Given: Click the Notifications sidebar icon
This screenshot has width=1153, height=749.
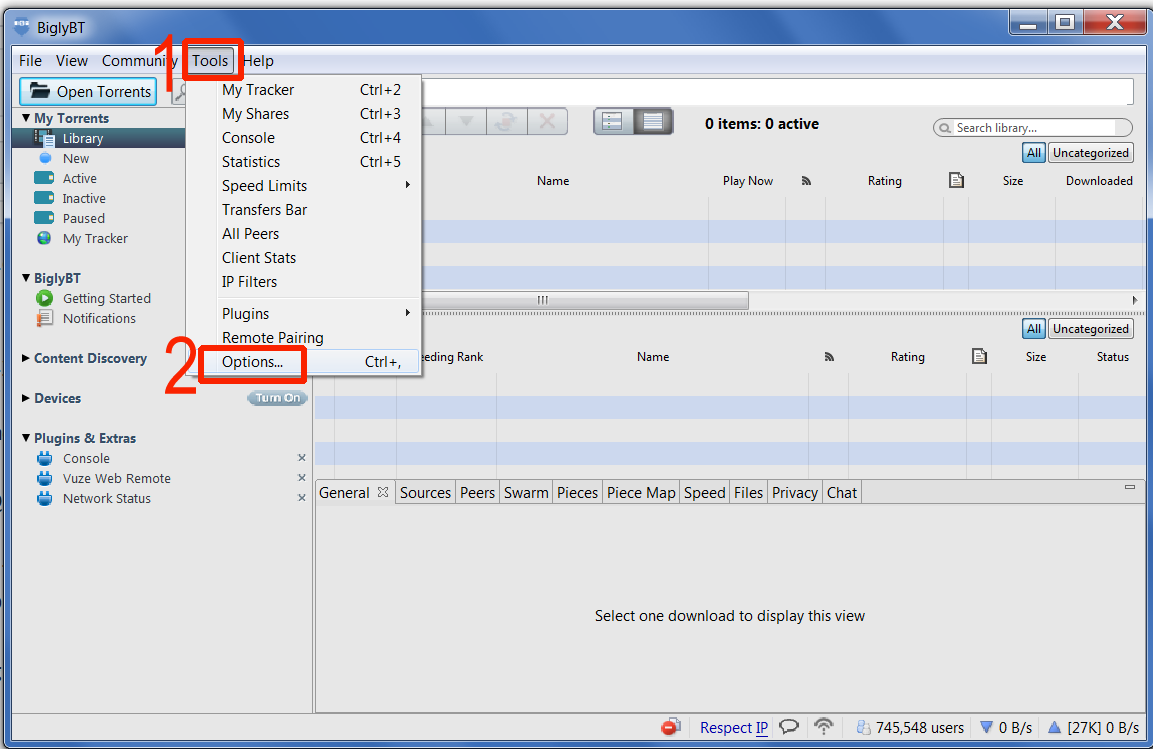Looking at the screenshot, I should [x=45, y=318].
